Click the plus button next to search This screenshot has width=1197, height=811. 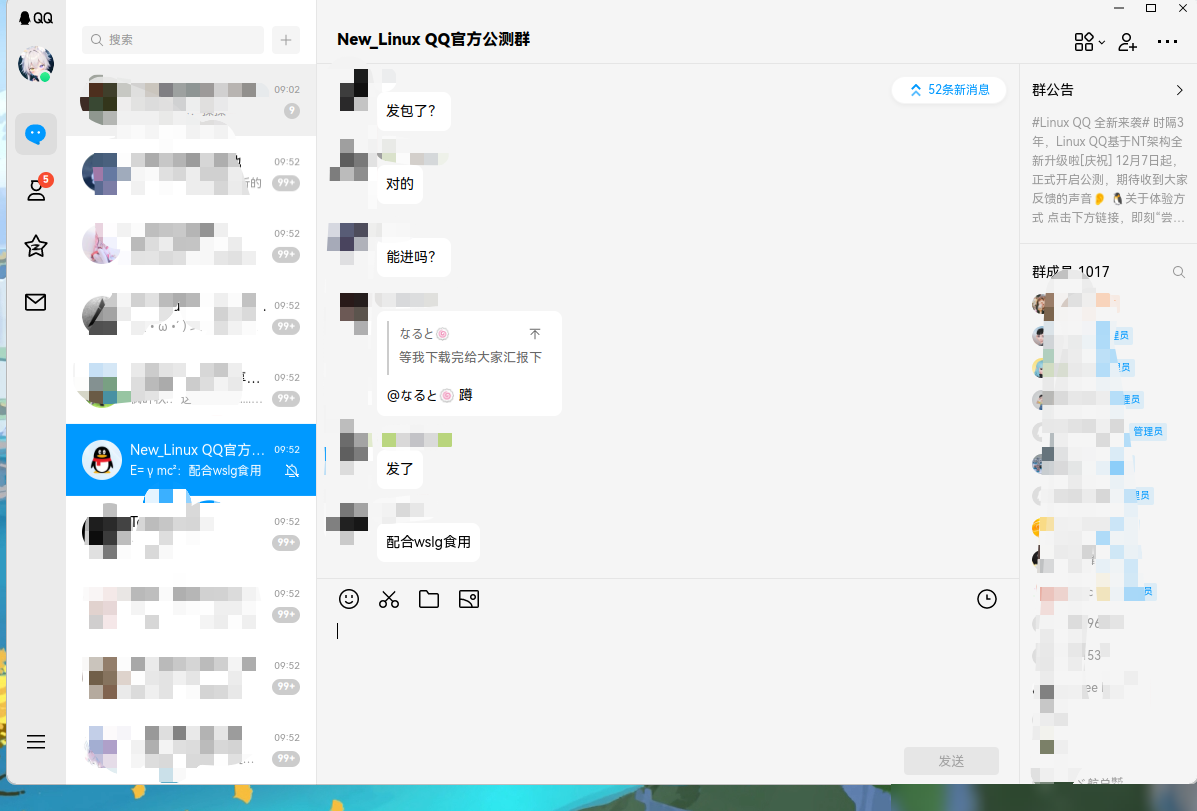click(x=286, y=40)
